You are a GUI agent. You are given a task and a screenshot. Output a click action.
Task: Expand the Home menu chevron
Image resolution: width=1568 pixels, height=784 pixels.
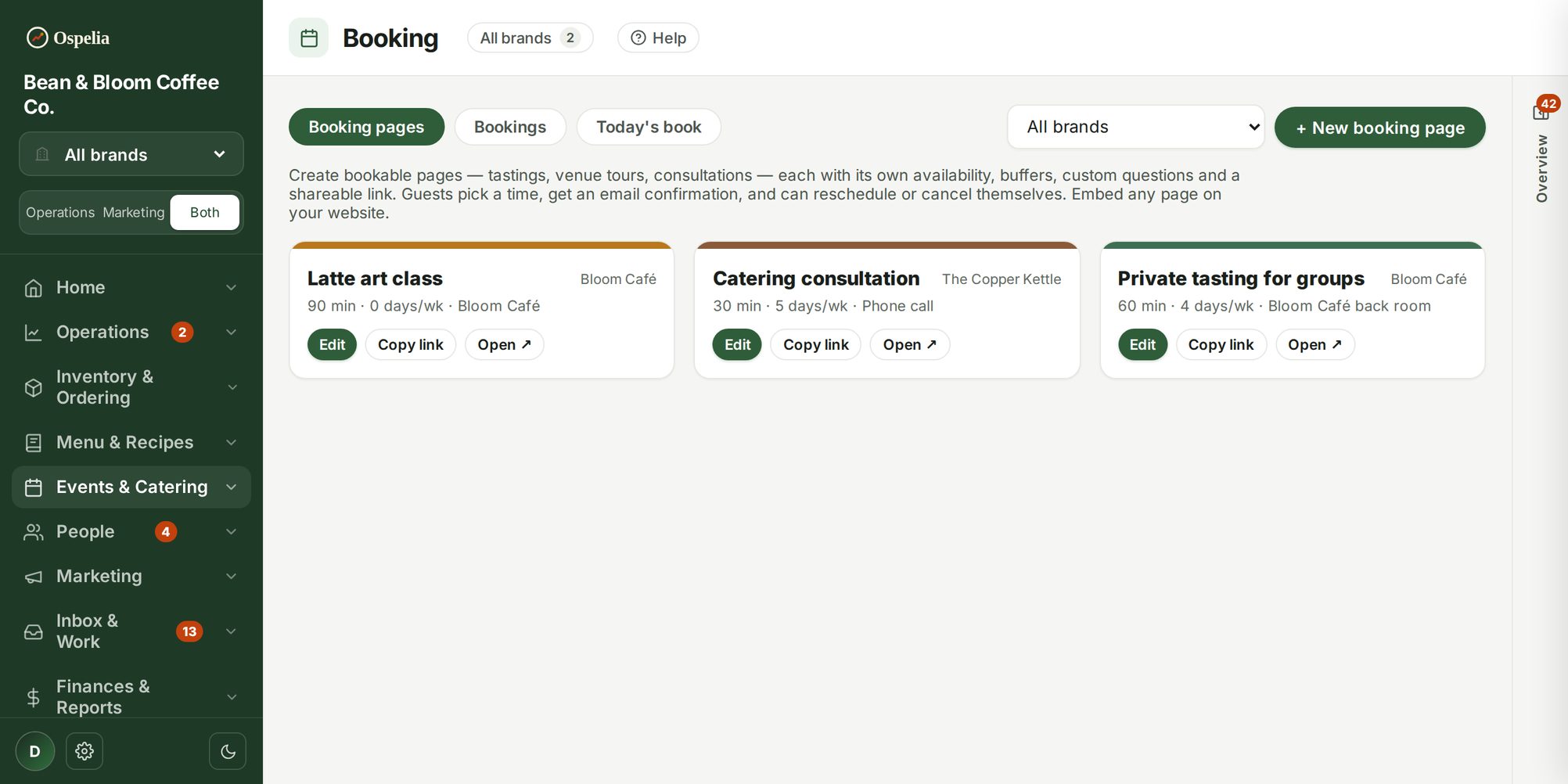[x=232, y=288]
